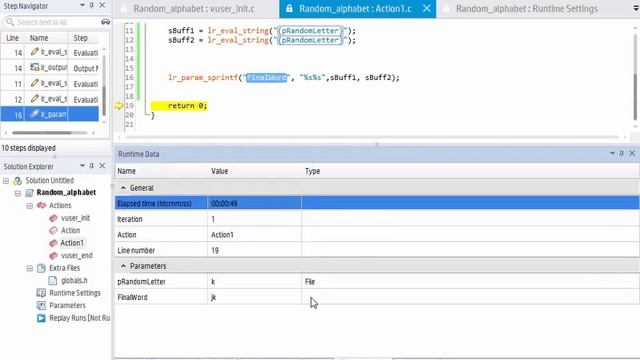Collapse the Parameters section in Runtime Data
Viewport: 640px width, 360px height.
(x=123, y=266)
